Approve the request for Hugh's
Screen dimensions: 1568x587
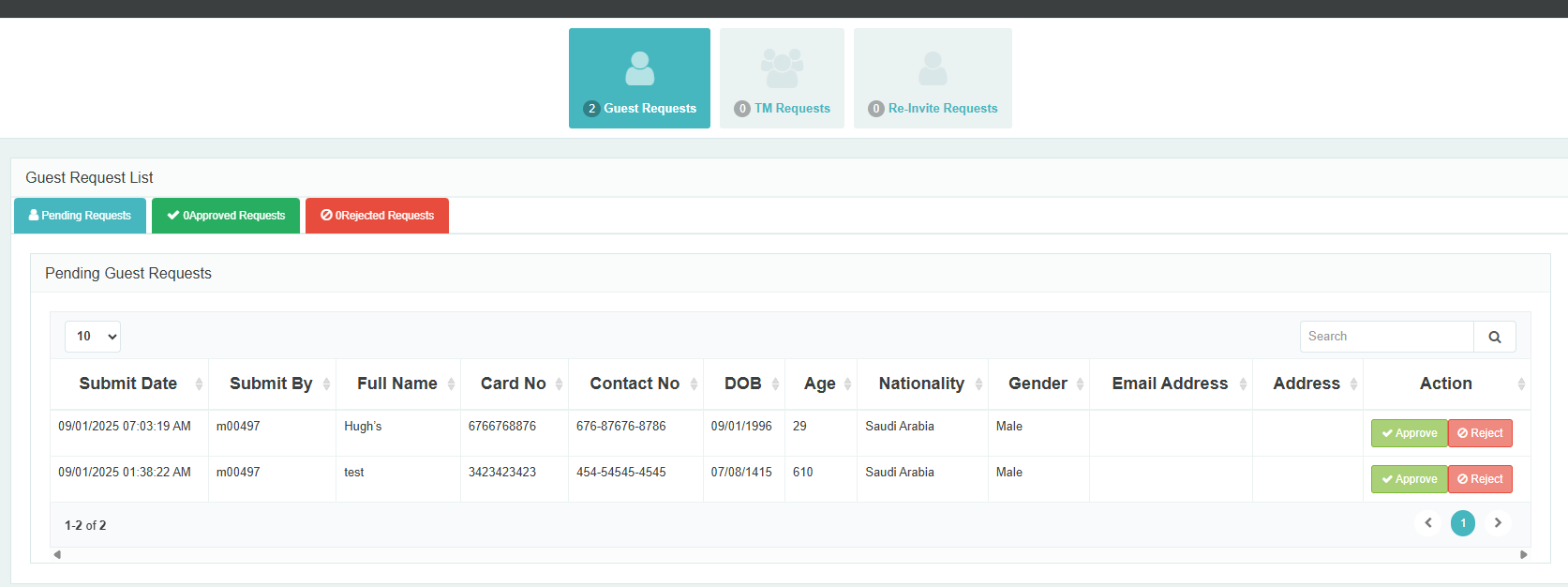point(1409,433)
